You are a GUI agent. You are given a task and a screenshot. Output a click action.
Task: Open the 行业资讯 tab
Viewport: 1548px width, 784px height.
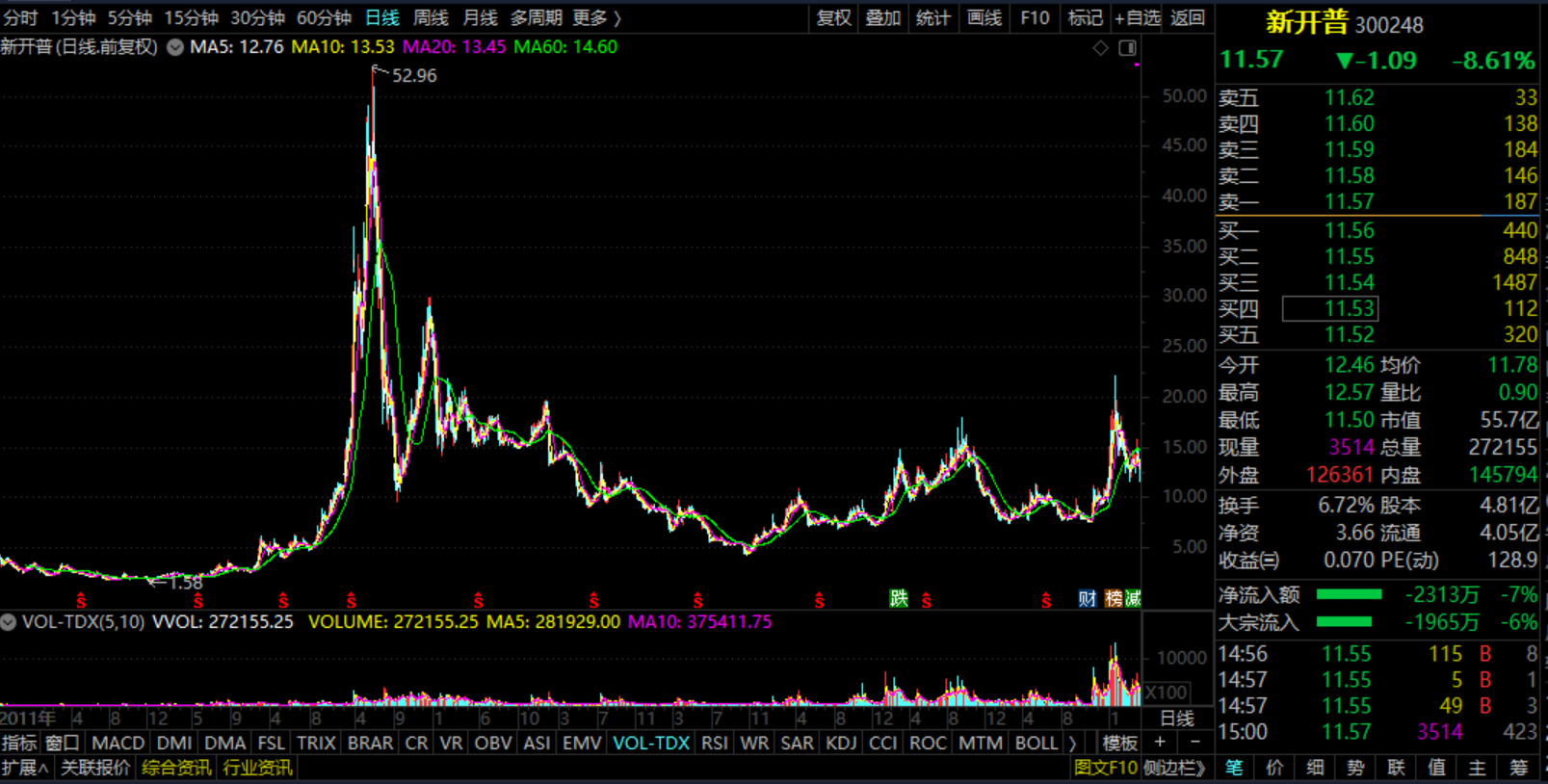point(257,768)
